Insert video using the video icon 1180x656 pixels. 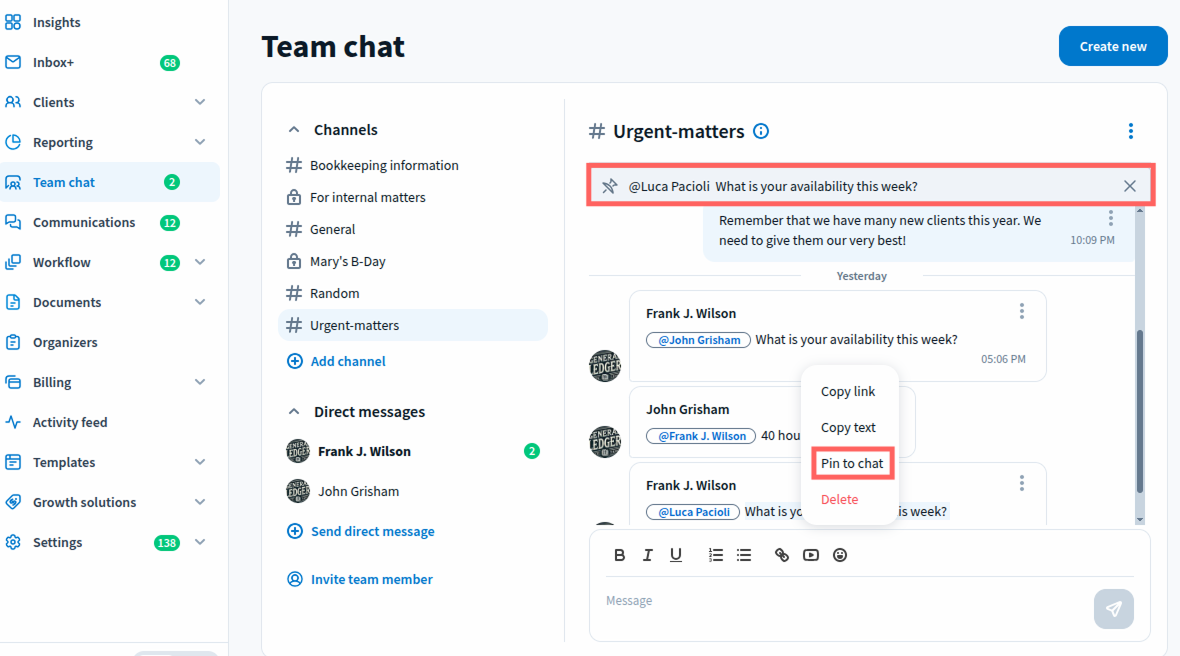(x=811, y=555)
